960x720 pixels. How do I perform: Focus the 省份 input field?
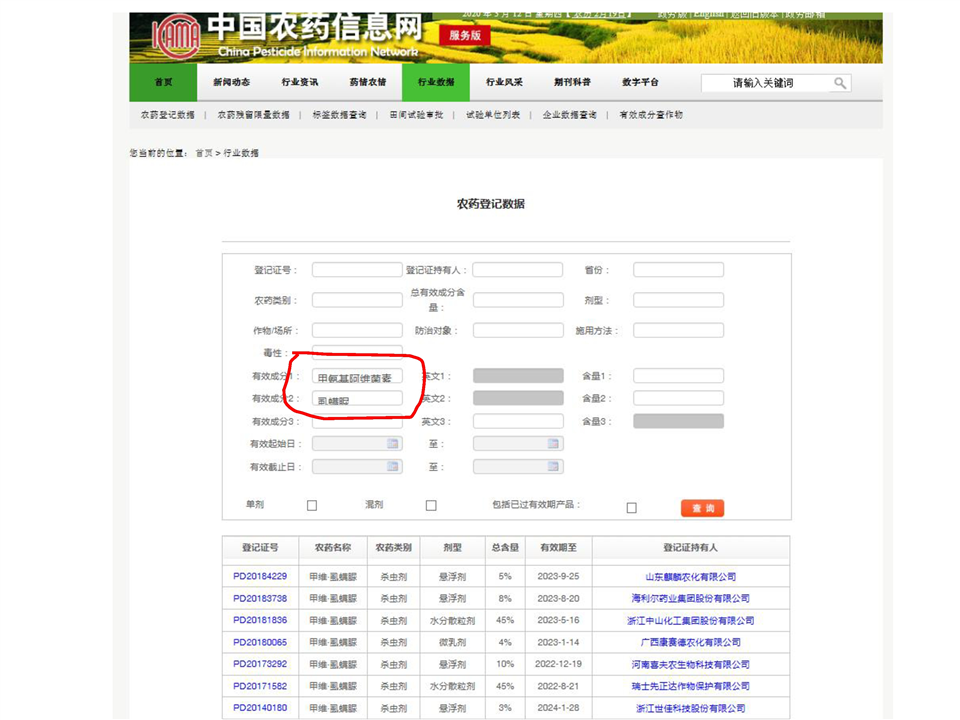coord(678,270)
